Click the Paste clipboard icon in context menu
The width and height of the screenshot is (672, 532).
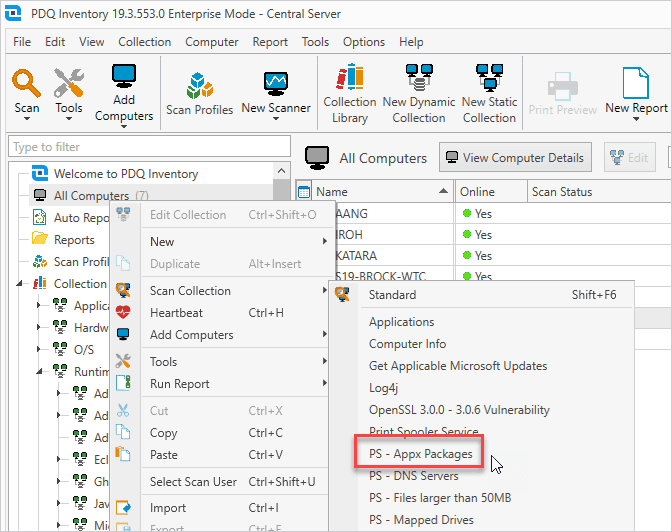coord(123,454)
